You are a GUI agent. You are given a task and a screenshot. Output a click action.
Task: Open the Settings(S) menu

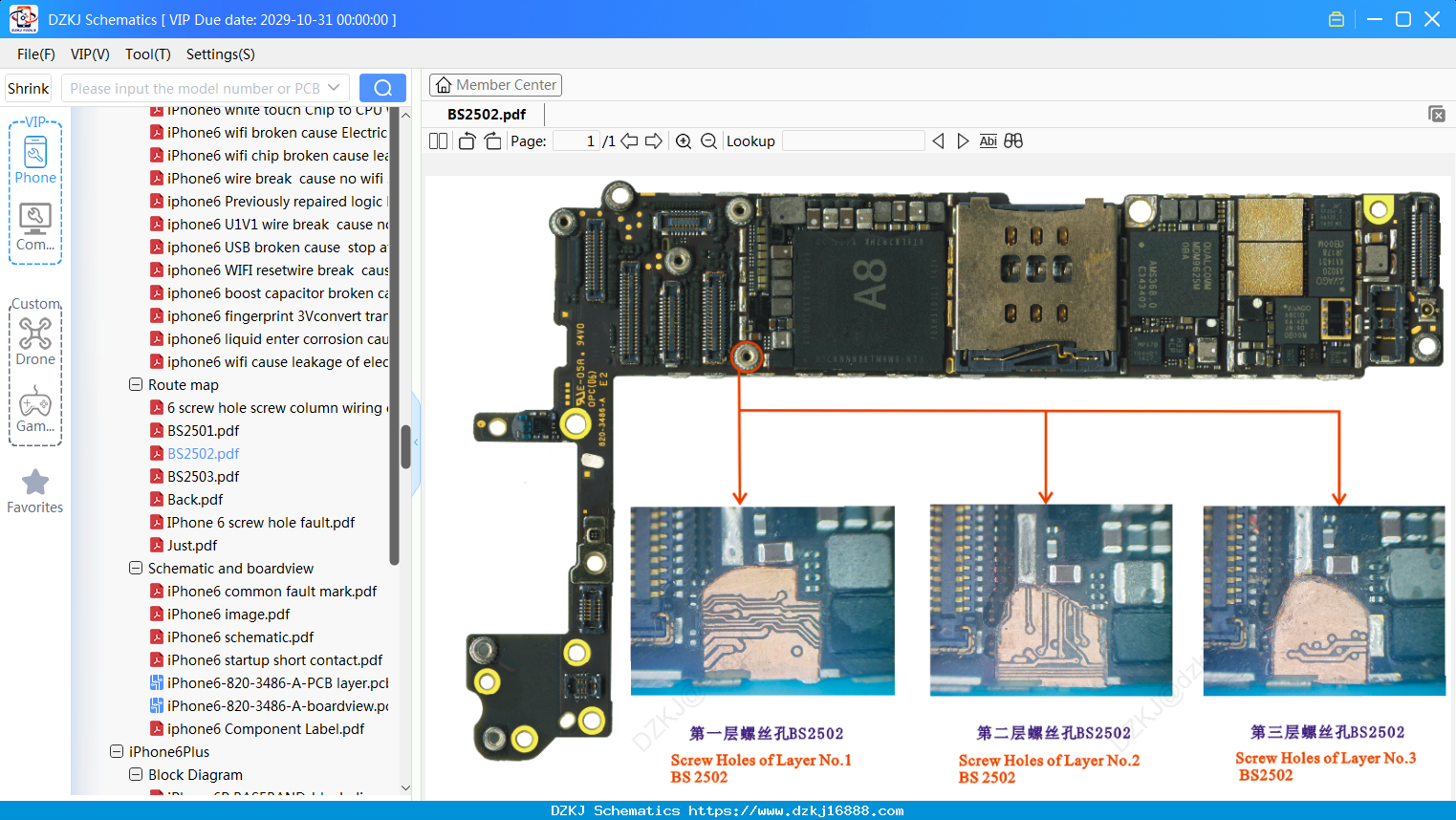(221, 54)
